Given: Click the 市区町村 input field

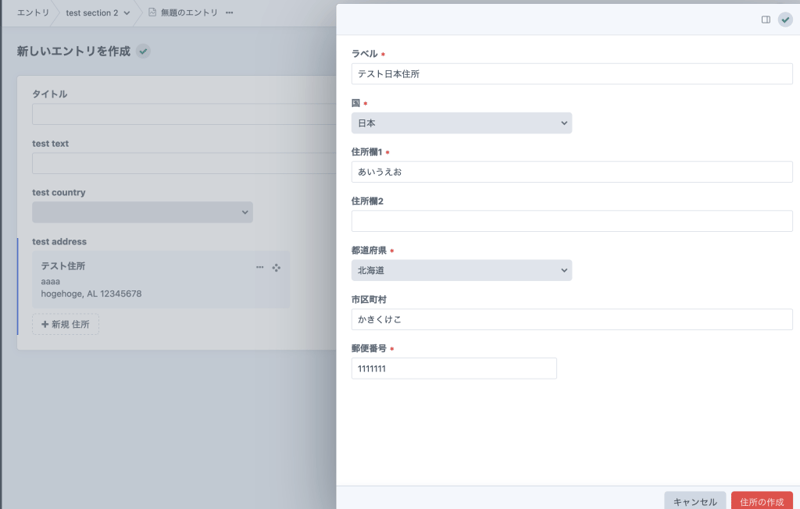Looking at the screenshot, I should (571, 319).
